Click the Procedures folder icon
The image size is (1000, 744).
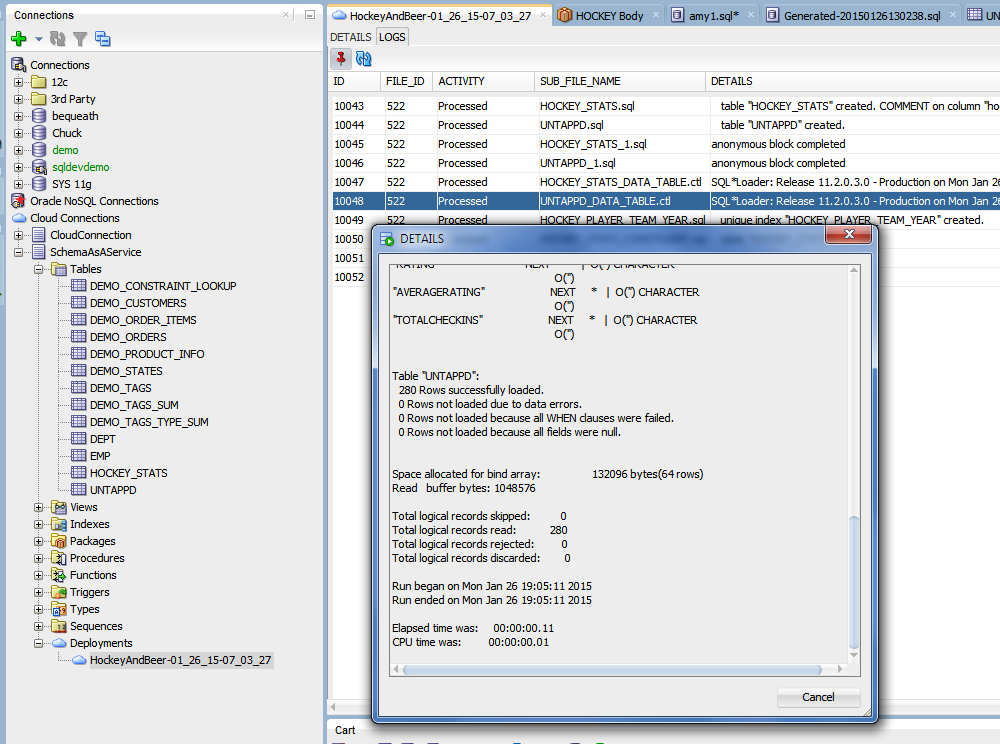pyautogui.click(x=59, y=558)
